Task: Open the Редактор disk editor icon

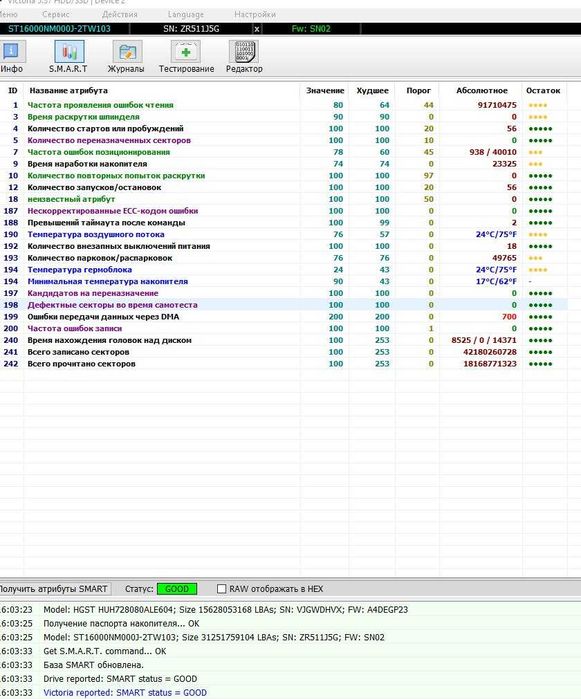Action: [x=244, y=57]
